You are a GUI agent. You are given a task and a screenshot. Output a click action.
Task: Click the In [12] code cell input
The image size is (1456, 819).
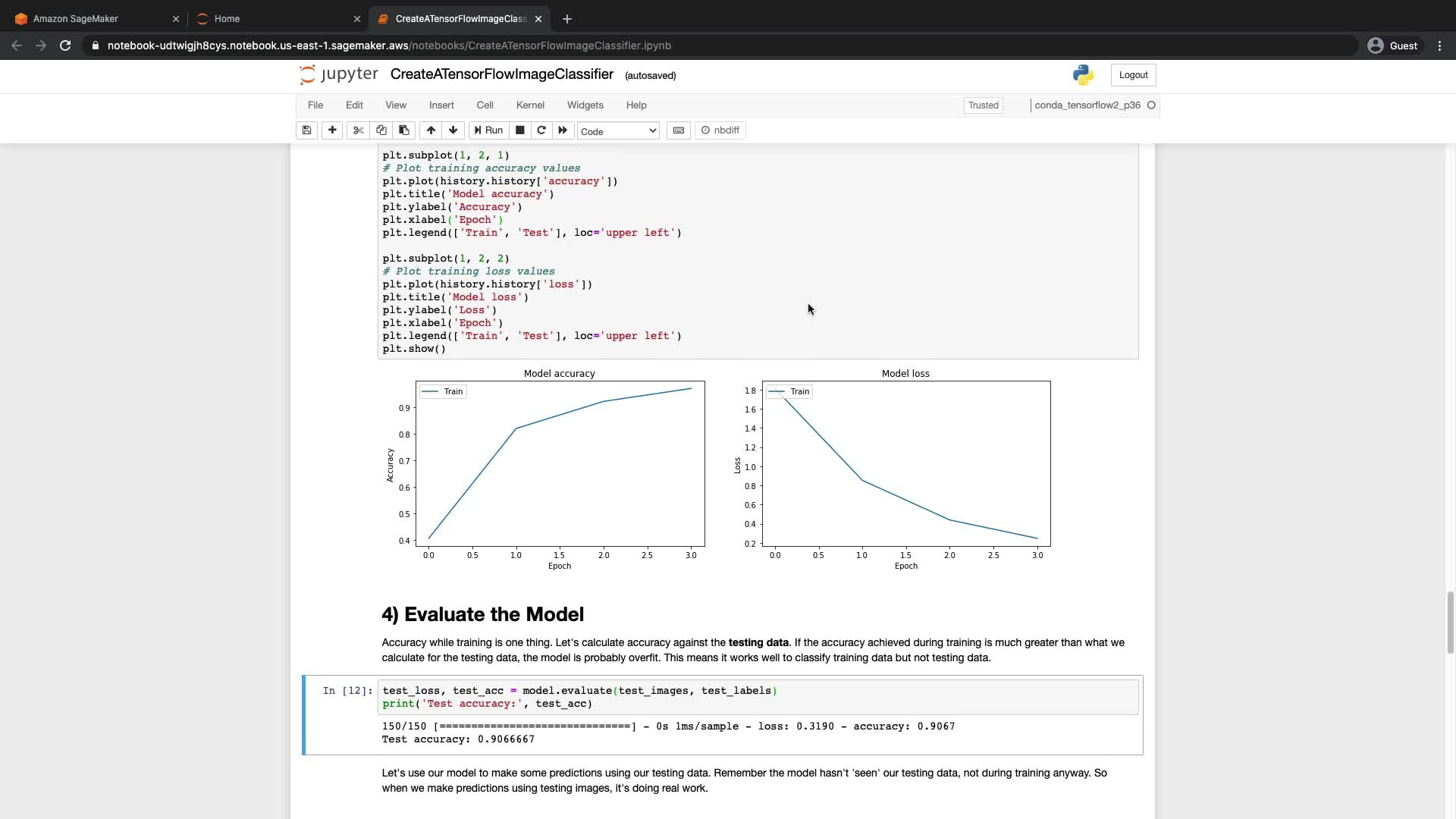tap(758, 697)
